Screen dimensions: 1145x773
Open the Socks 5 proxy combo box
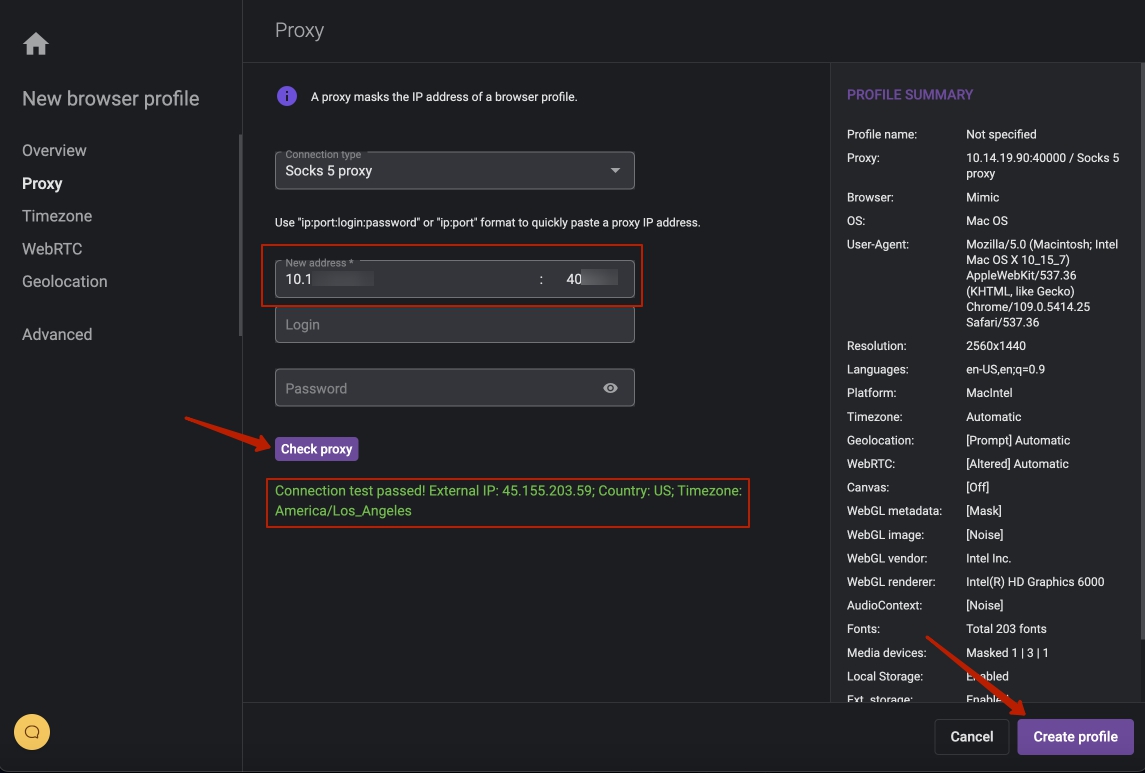coord(440,171)
